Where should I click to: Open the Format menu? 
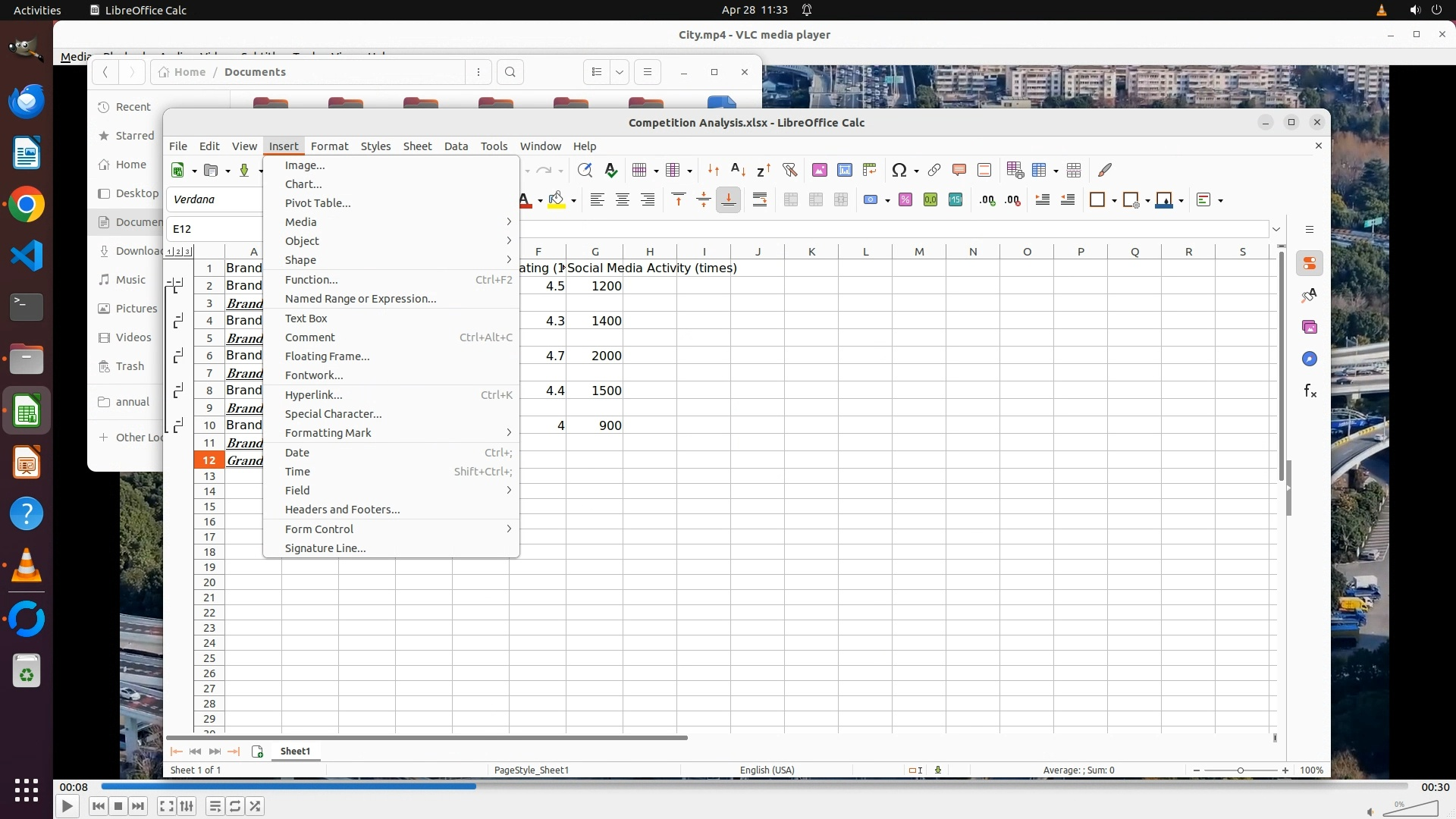point(329,146)
